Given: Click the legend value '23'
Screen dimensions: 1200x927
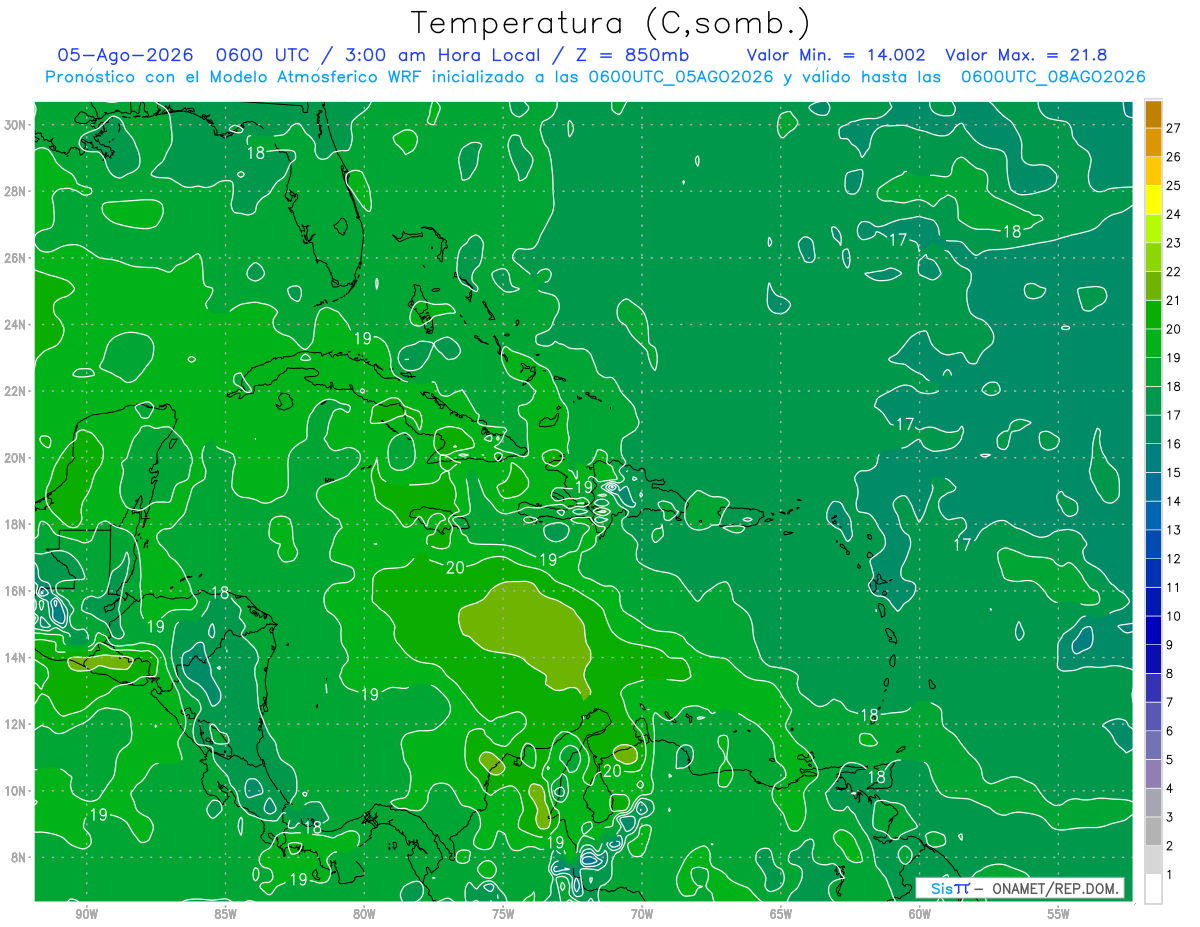Looking at the screenshot, I should [1174, 243].
